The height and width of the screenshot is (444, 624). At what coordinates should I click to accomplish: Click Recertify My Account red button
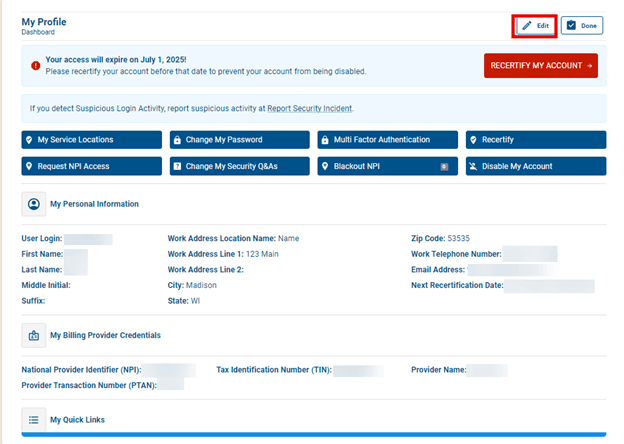[x=541, y=66]
